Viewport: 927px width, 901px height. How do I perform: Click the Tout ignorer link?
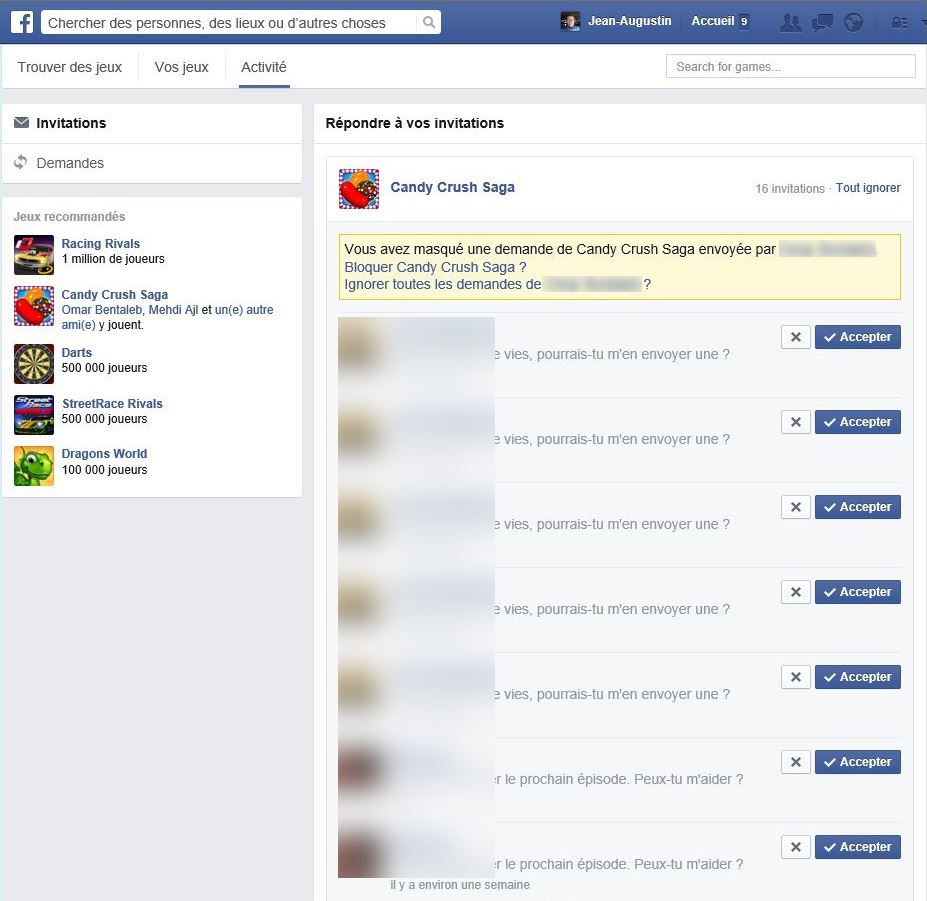[868, 188]
